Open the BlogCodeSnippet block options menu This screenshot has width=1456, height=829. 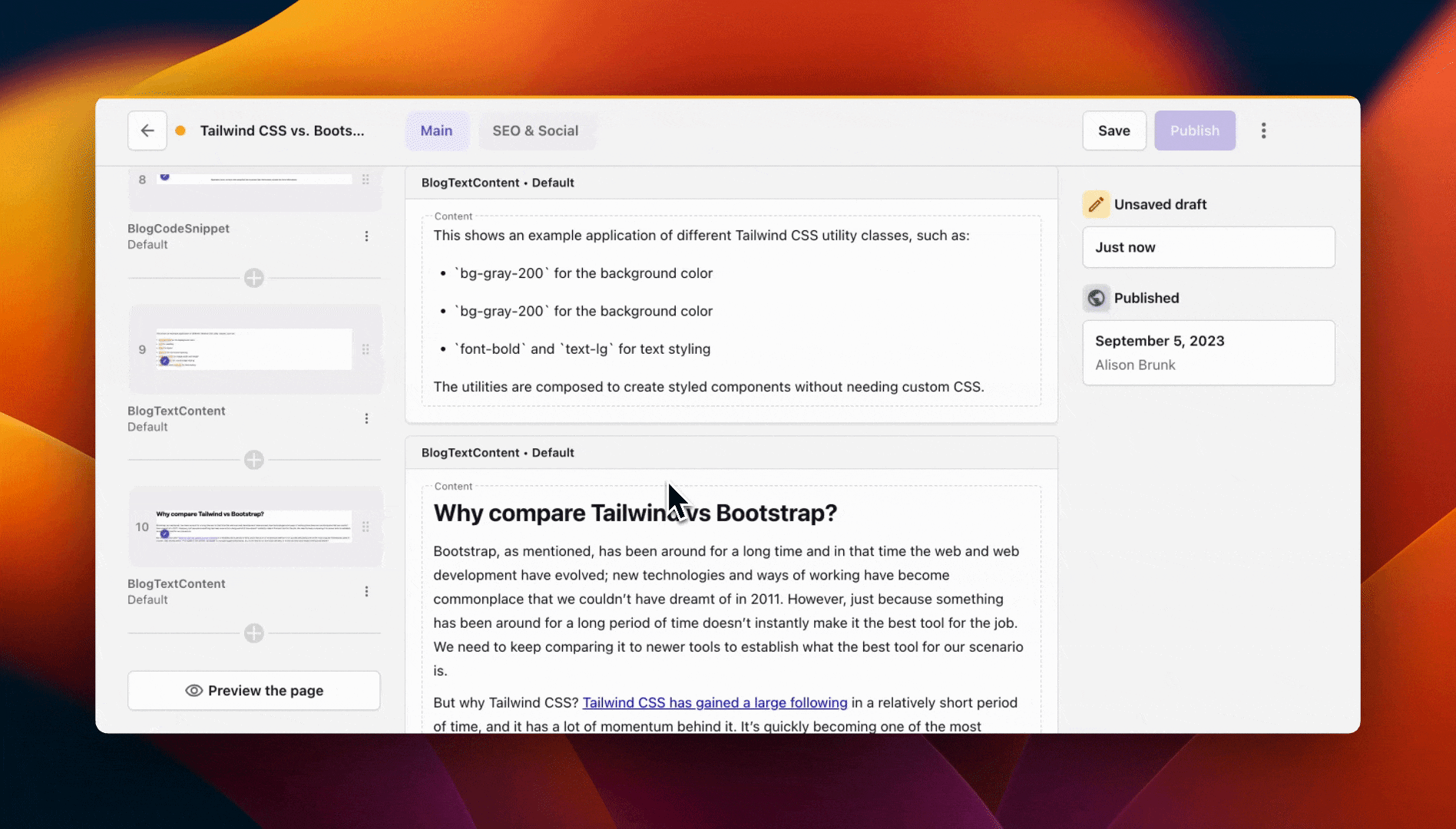point(366,236)
